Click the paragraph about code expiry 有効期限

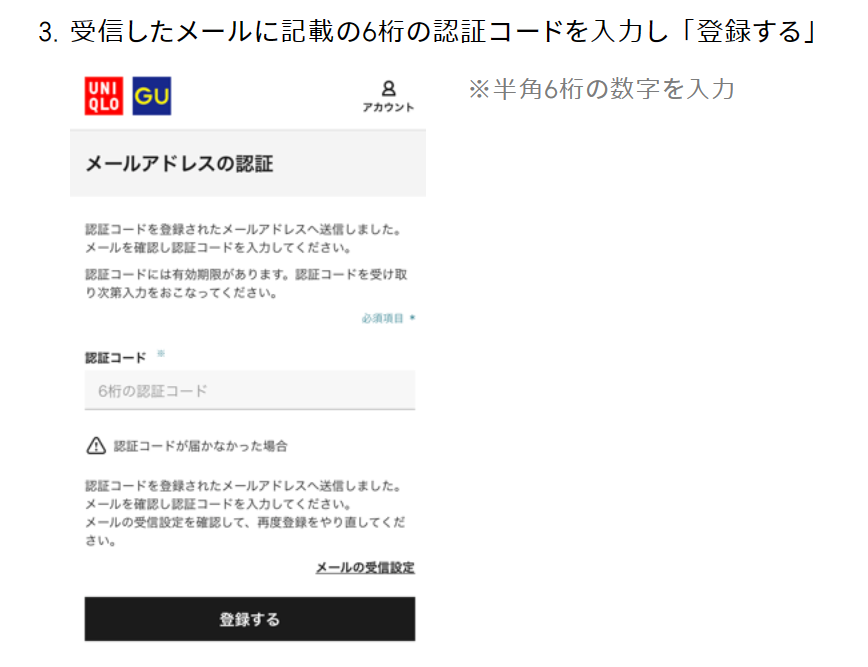pos(246,283)
